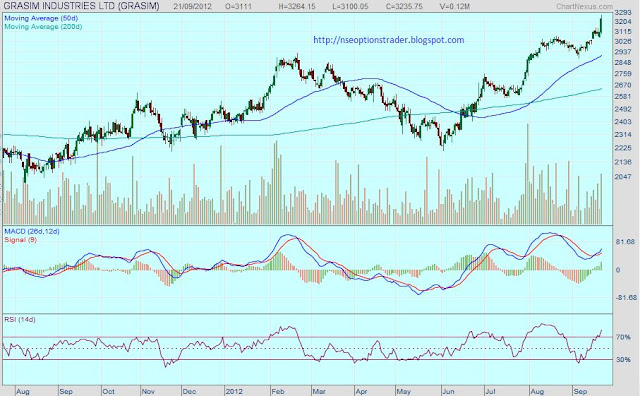Screen dimensions: 640x396
Task: Click the 2937 price axis label
Action: point(623,52)
